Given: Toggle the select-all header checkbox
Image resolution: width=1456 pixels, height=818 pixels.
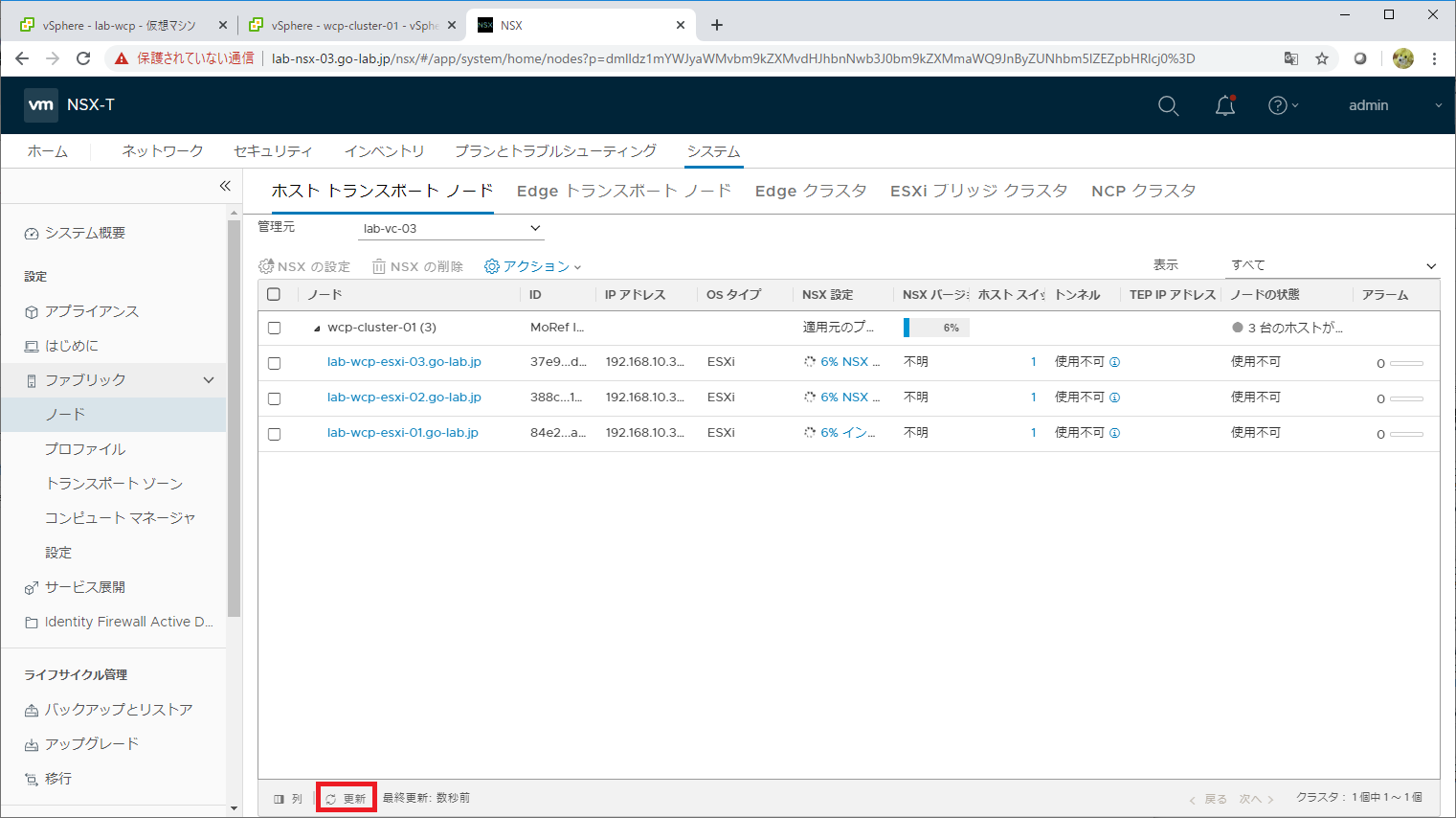Looking at the screenshot, I should [x=274, y=294].
